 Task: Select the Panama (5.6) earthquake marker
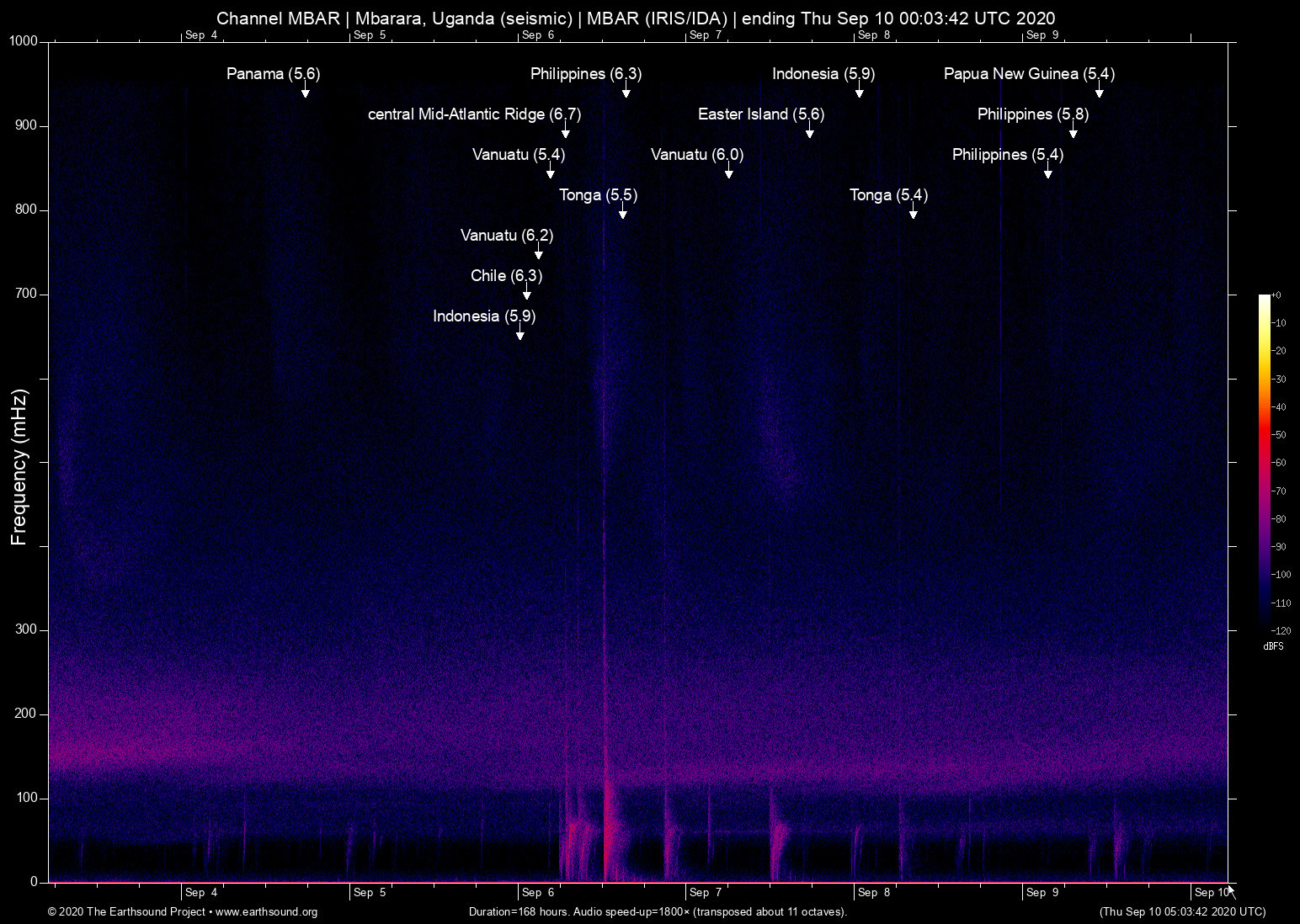(273, 74)
